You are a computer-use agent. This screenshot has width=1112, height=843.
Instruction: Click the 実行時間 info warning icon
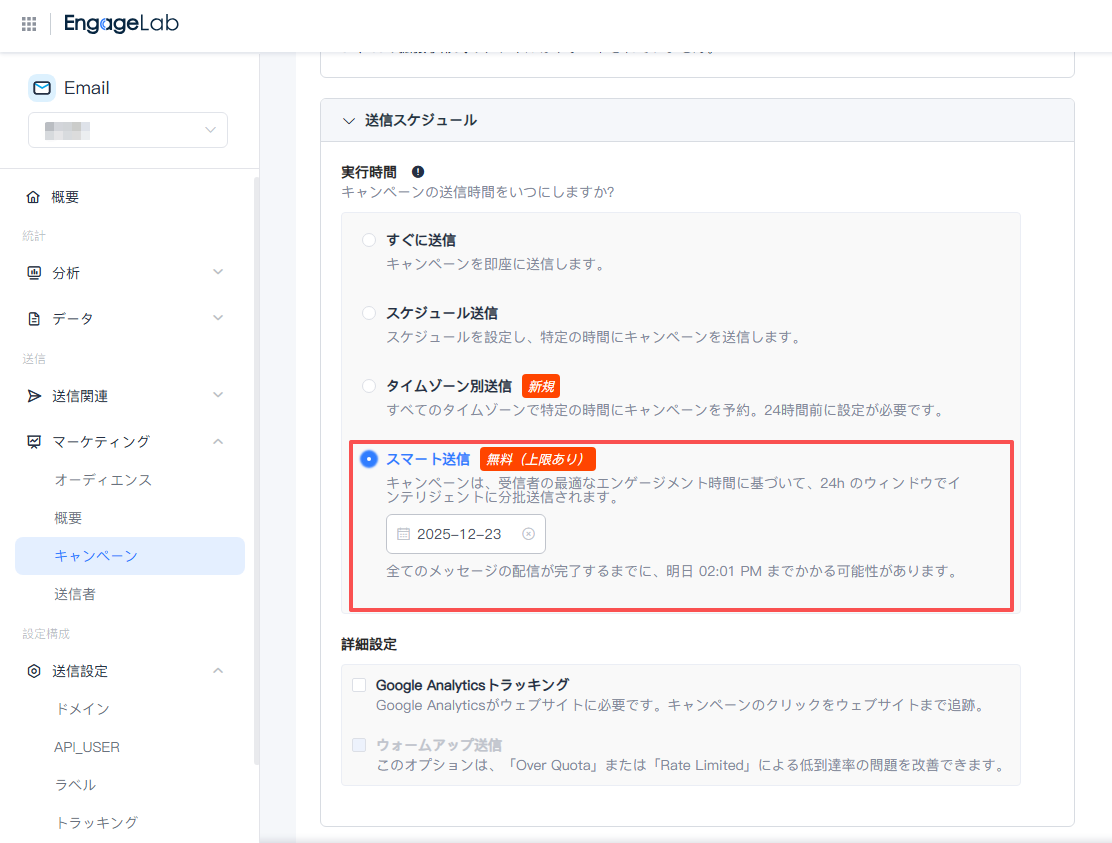click(418, 172)
